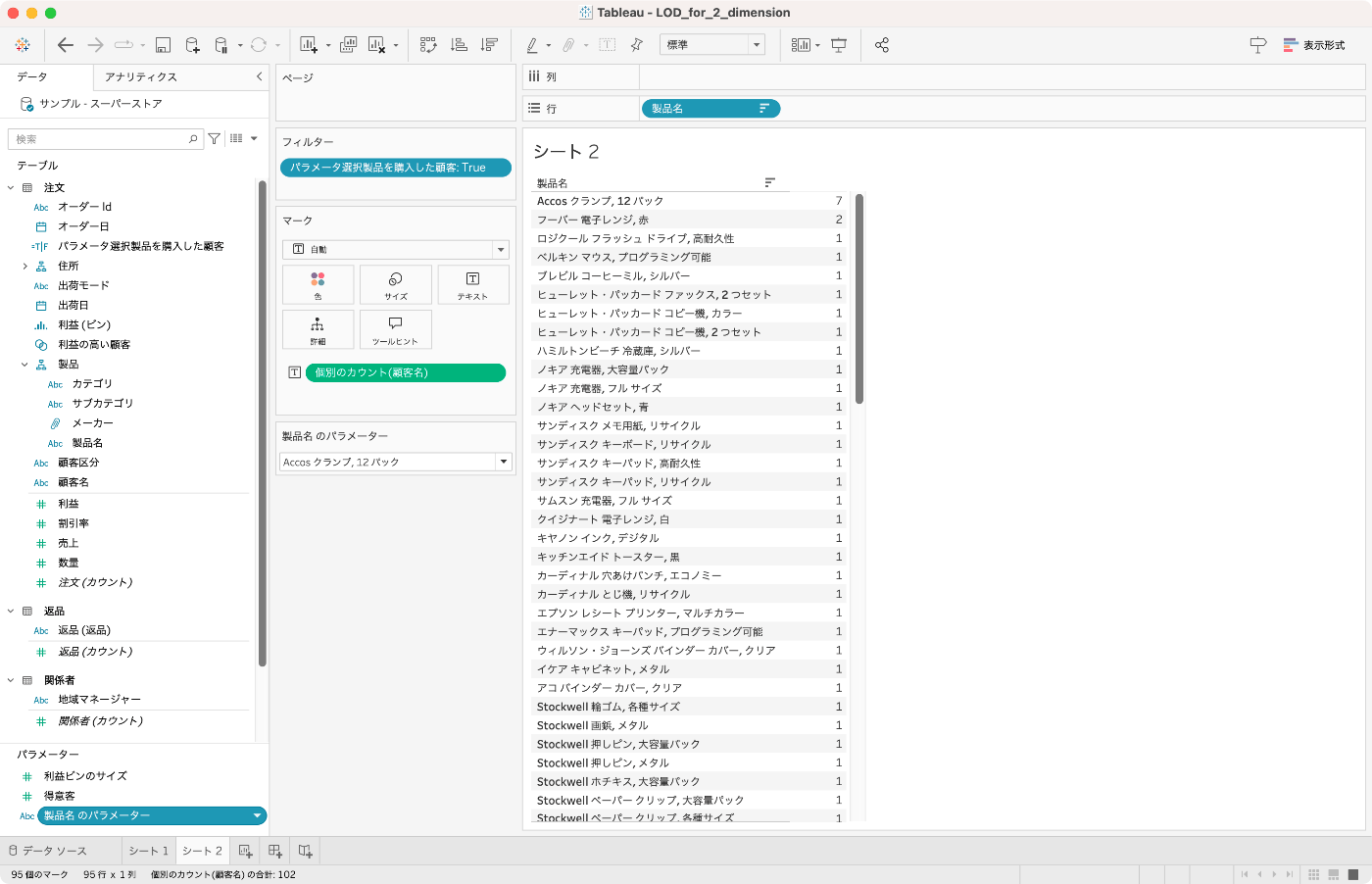Click the clear sheet icon
Viewport: 1372px width, 884px height.
coord(376,45)
